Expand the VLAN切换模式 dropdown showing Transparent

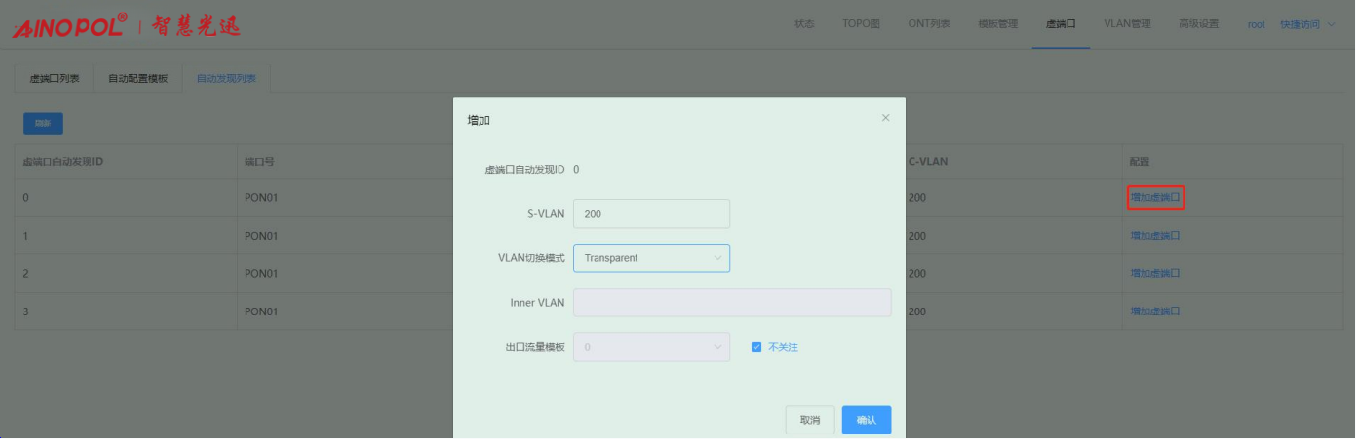[x=651, y=258]
